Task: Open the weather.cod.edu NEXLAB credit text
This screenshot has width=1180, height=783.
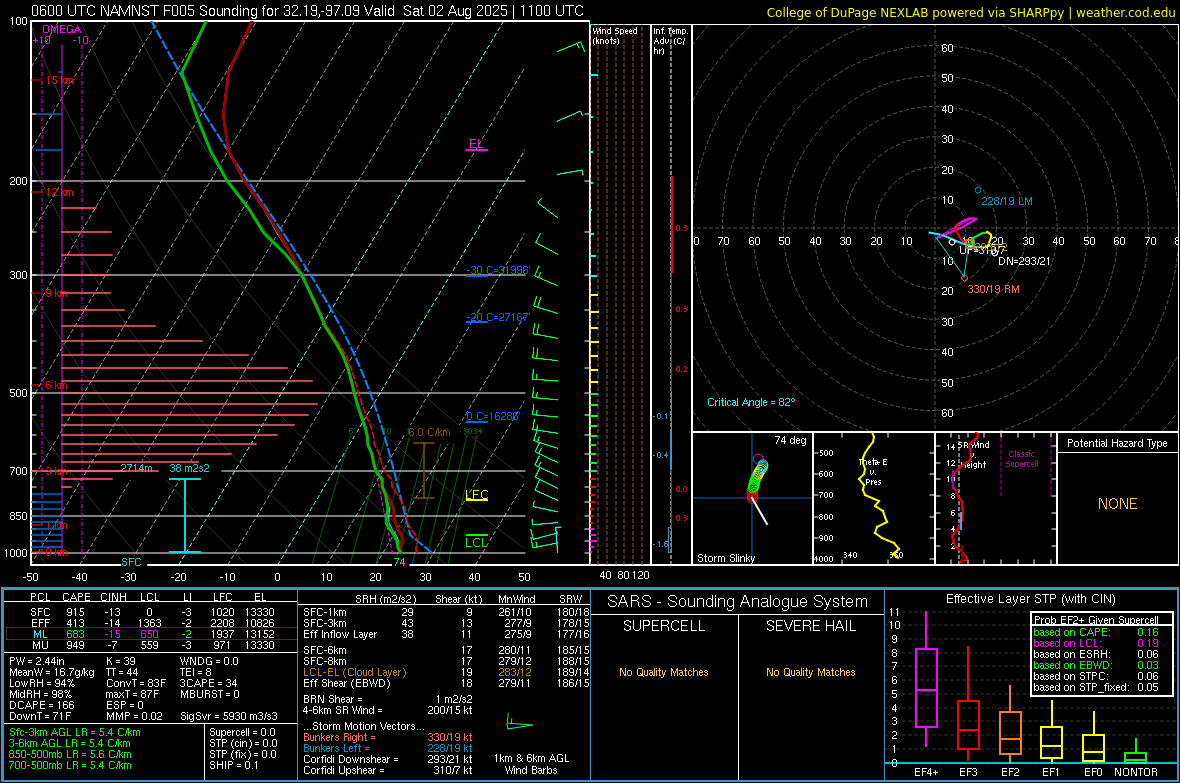Action: click(970, 12)
